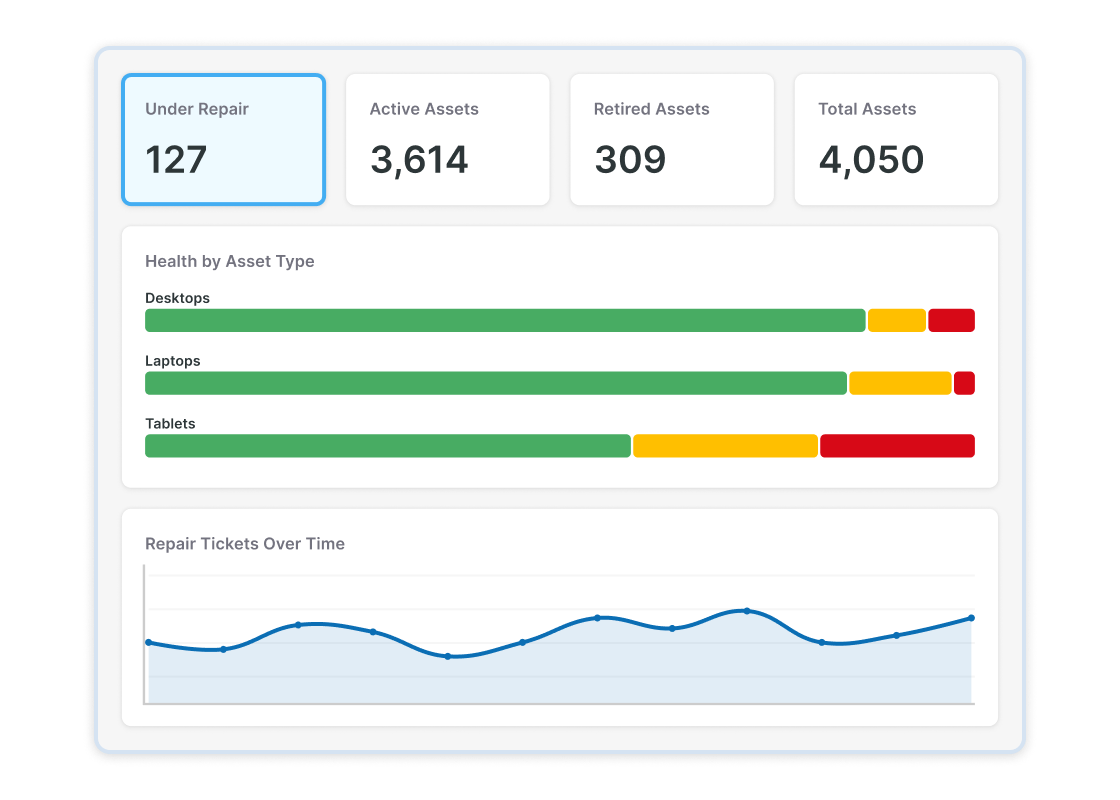Image resolution: width=1120 pixels, height=800 pixels.
Task: Select the small red Laptops bar segment
Action: point(964,383)
